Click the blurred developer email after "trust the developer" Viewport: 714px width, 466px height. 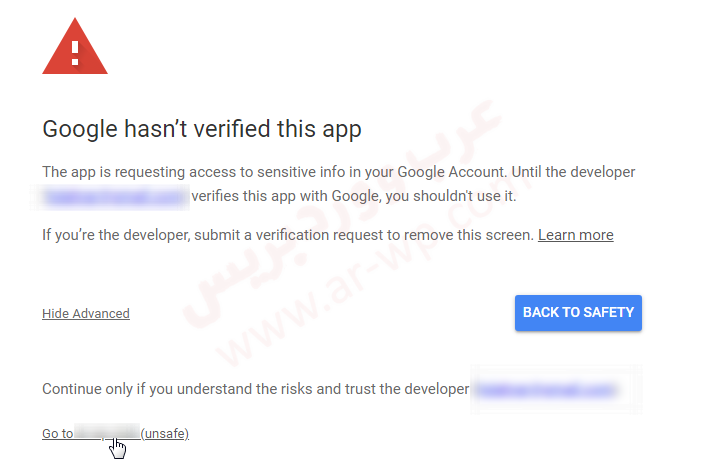click(546, 389)
